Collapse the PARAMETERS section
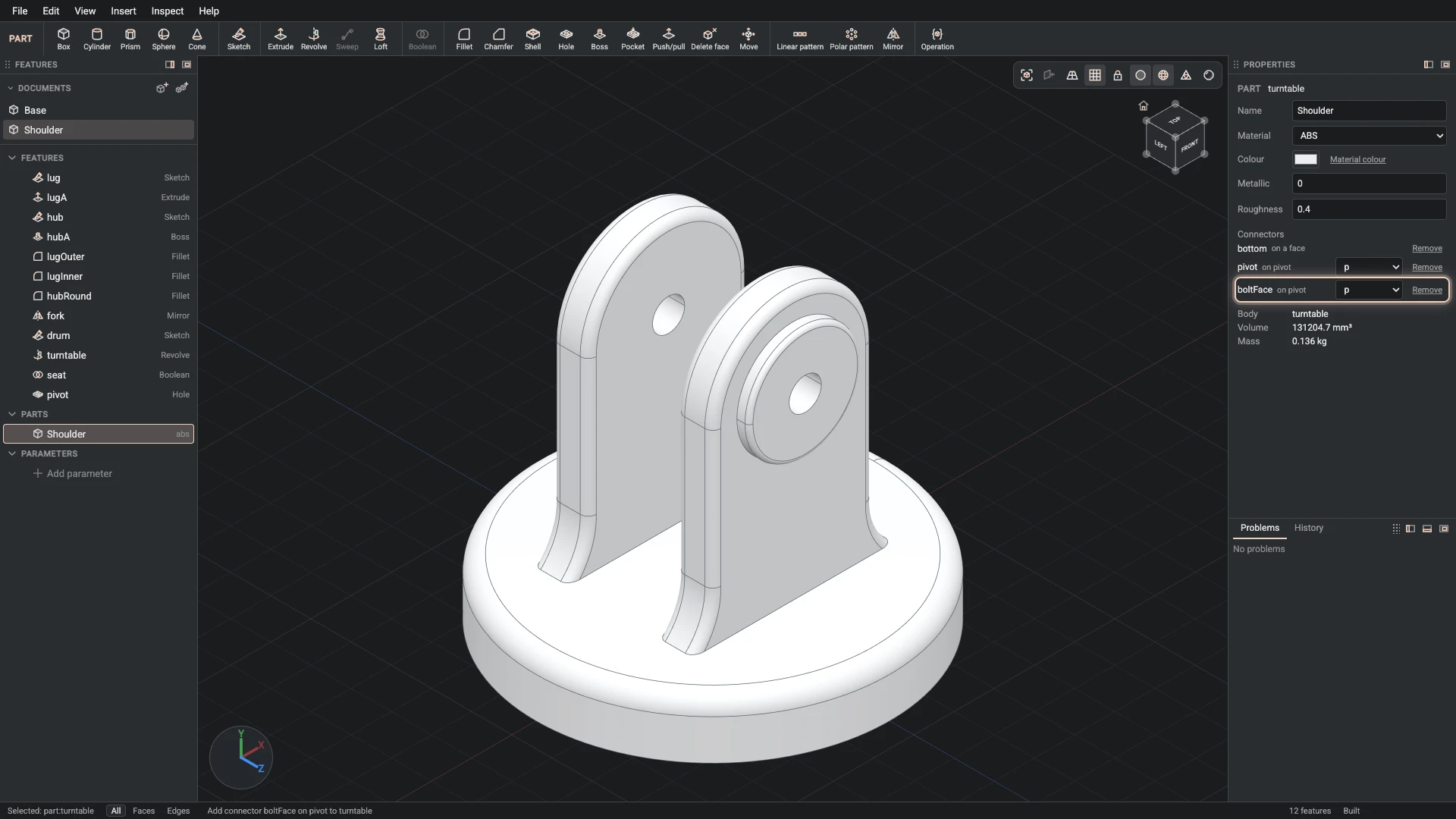Image resolution: width=1456 pixels, height=819 pixels. pos(12,453)
